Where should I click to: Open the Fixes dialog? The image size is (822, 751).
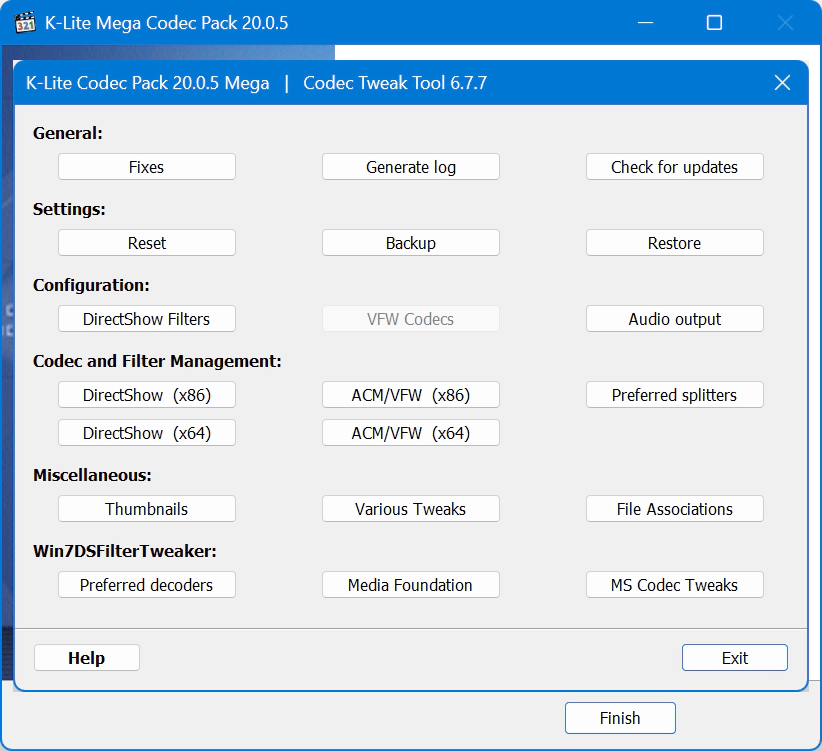point(147,167)
